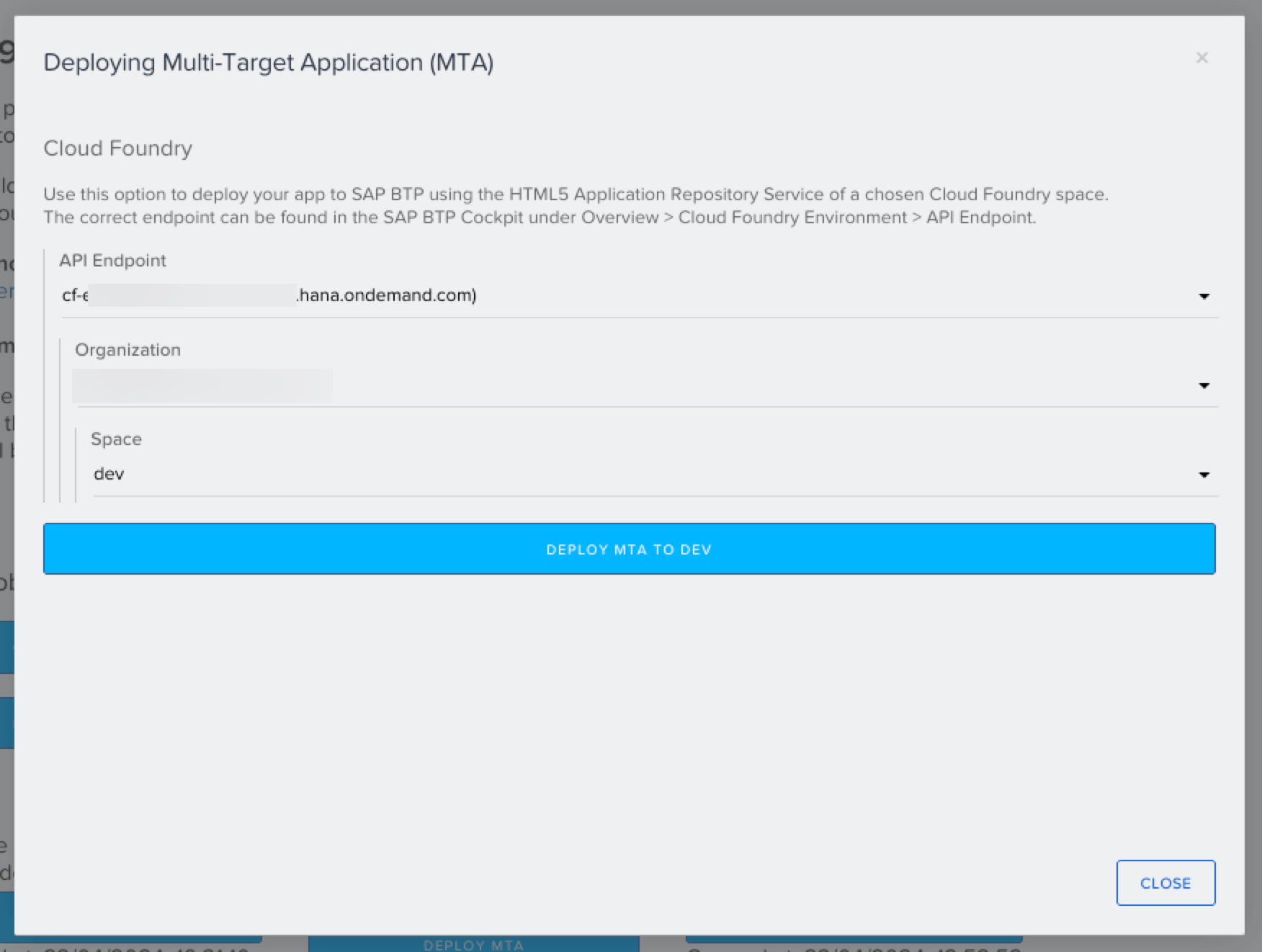This screenshot has width=1262, height=952.
Task: Select the API Endpoint hana.ondemand.com value
Action: [386, 295]
